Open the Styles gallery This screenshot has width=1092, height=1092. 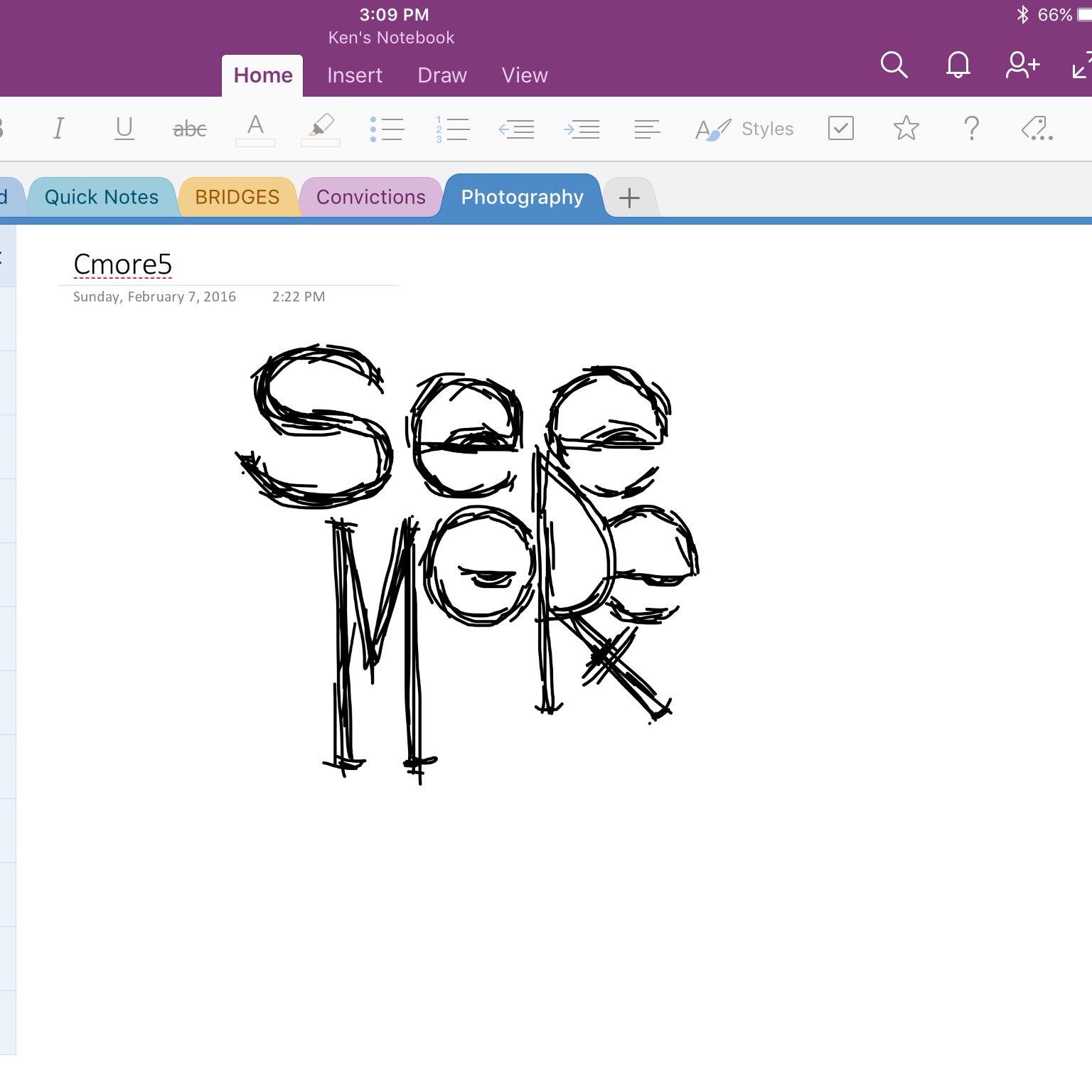coord(744,129)
